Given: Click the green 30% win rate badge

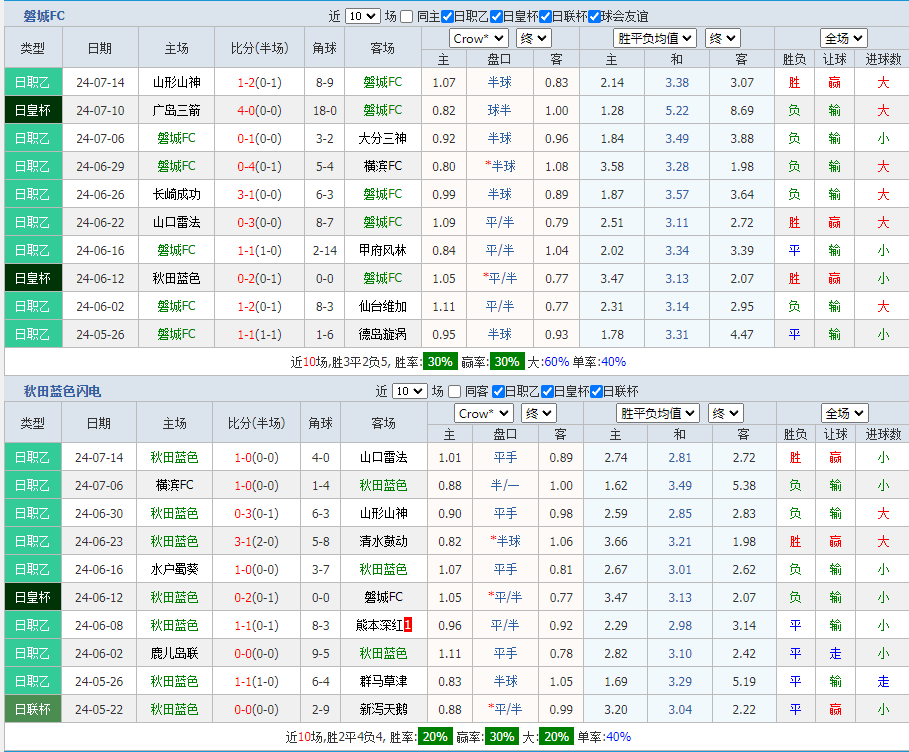Looking at the screenshot, I should coord(440,363).
